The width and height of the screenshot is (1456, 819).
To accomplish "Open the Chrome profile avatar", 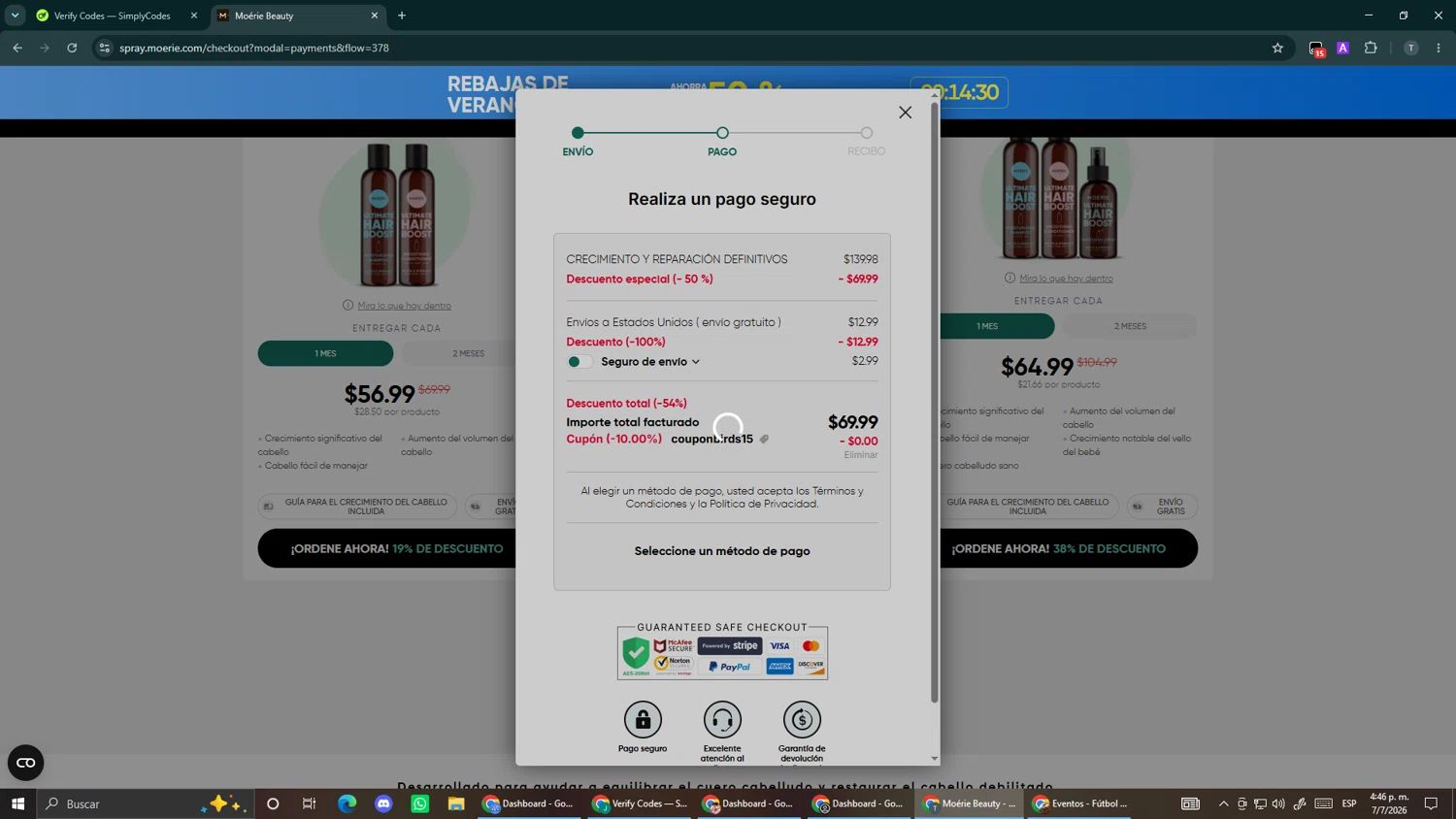I will click(1410, 48).
